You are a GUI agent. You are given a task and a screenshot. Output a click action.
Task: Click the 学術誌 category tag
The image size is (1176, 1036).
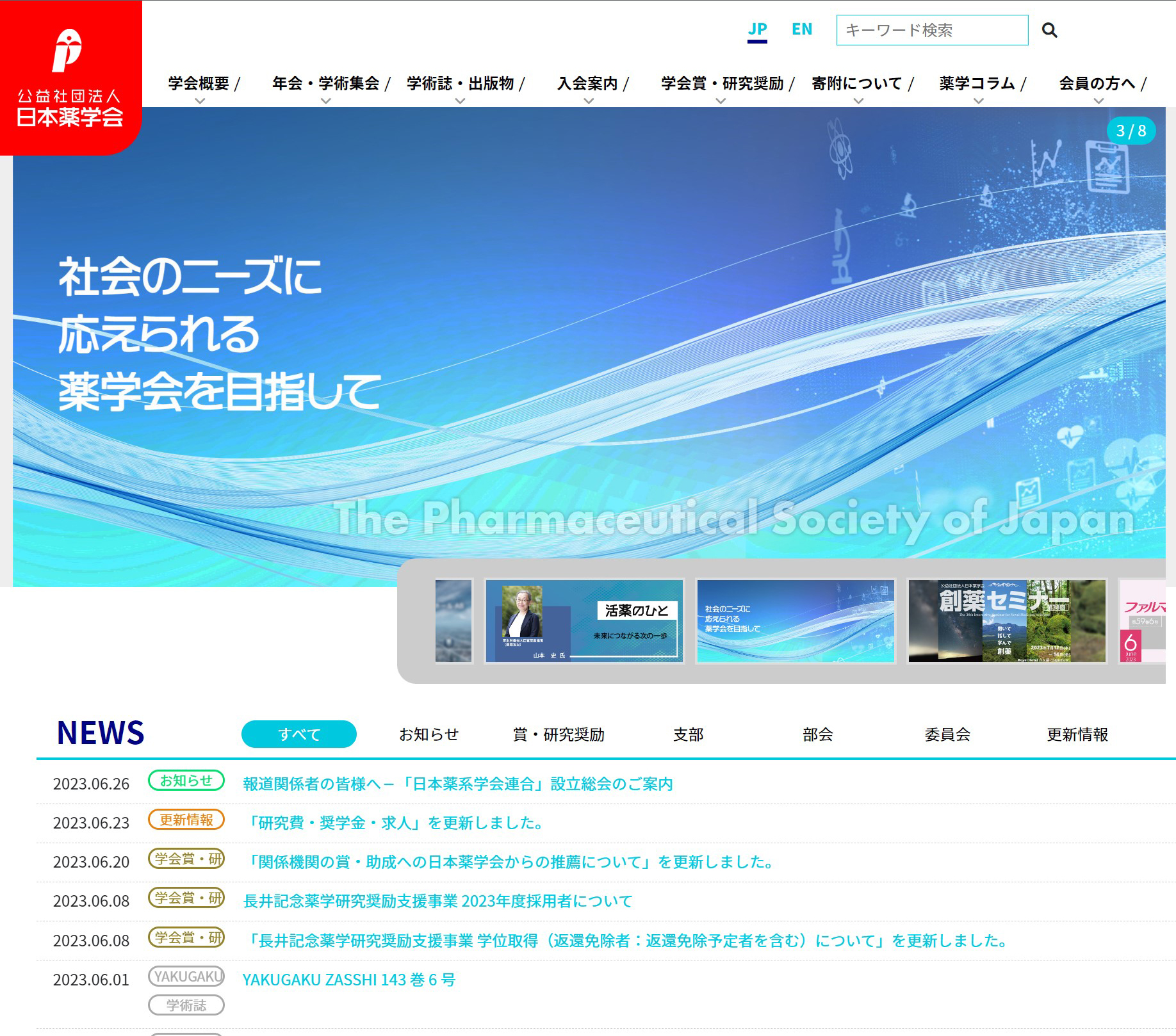(x=186, y=1005)
